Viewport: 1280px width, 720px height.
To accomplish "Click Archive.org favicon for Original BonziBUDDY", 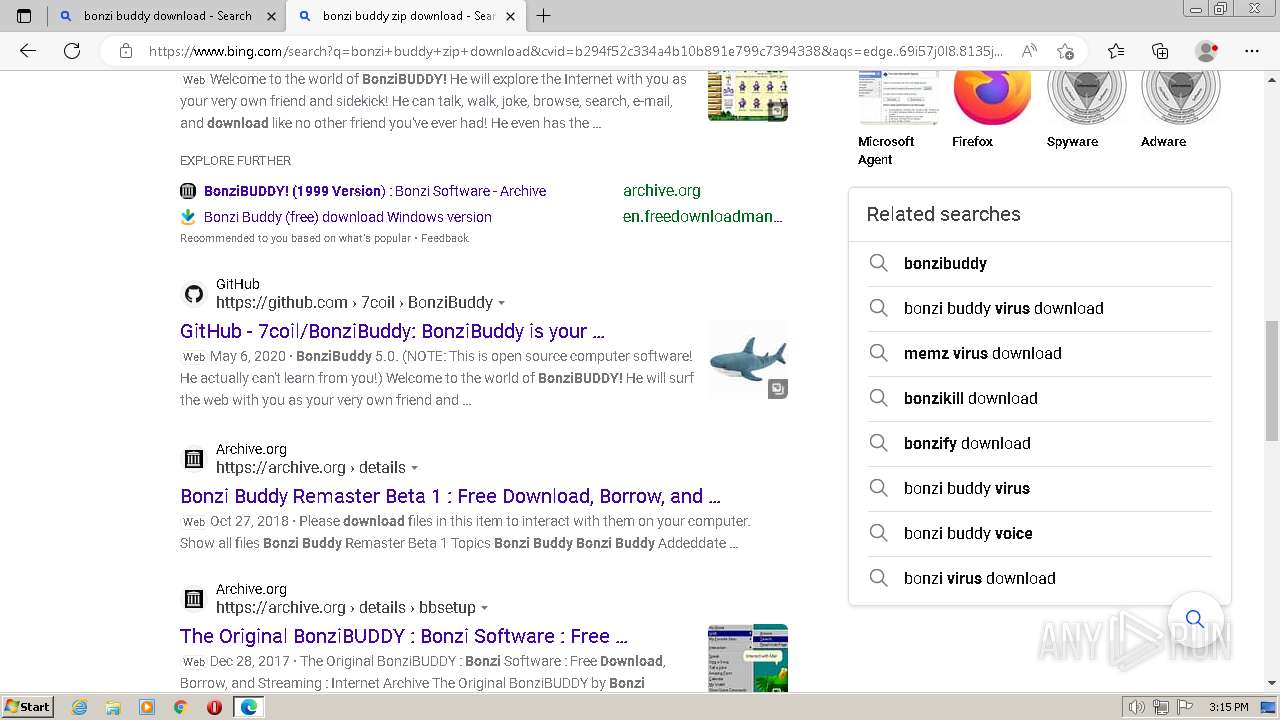I will coord(194,599).
